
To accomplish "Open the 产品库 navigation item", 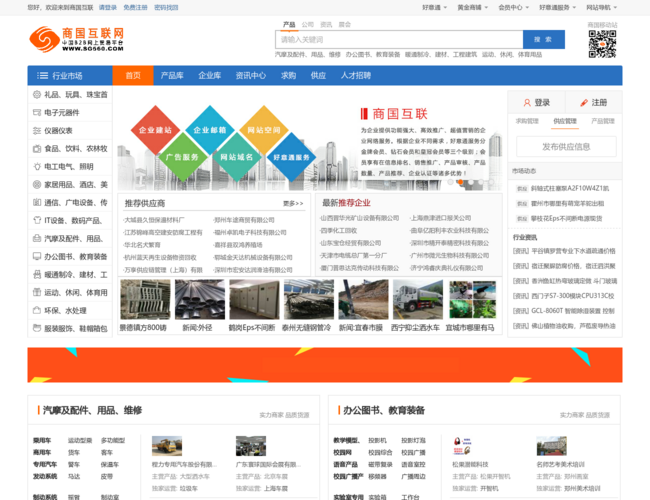I will (172, 75).
